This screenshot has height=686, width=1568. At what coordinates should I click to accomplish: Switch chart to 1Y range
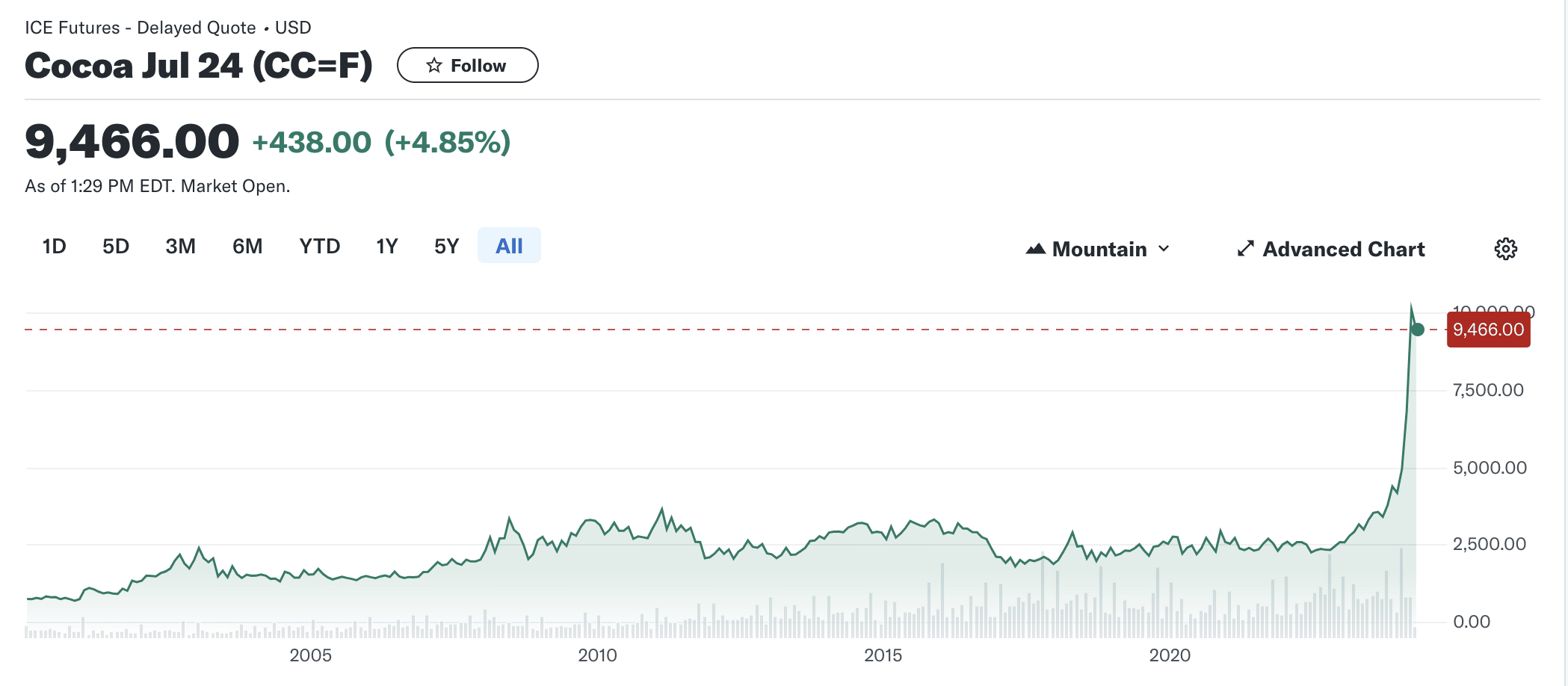tap(386, 246)
